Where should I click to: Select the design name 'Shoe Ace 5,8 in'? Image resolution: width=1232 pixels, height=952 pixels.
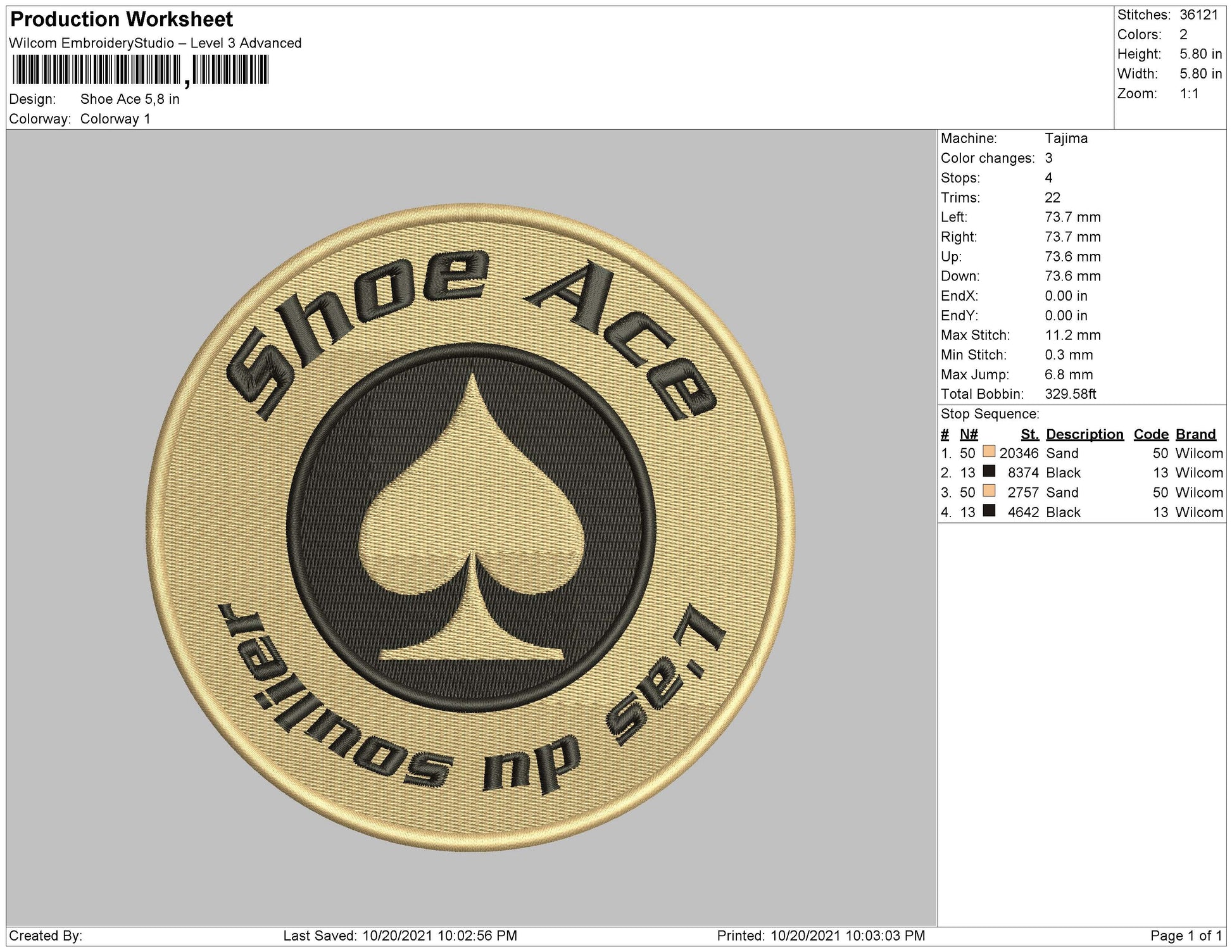pyautogui.click(x=130, y=98)
